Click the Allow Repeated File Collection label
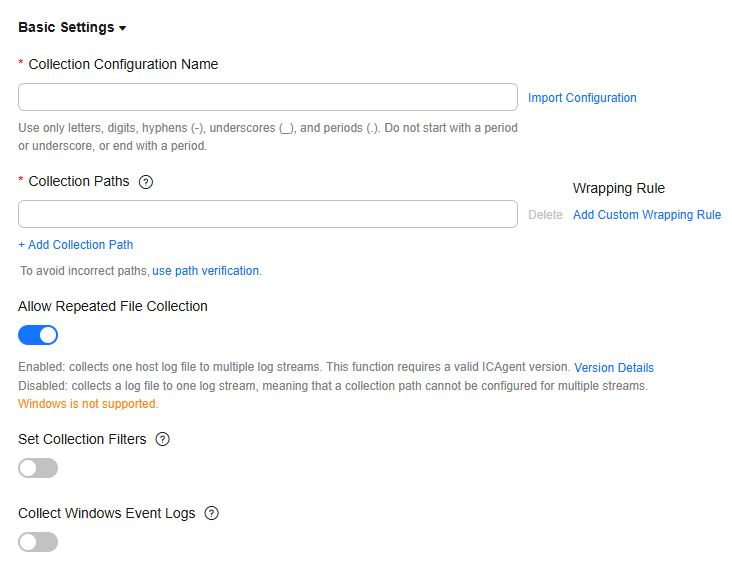 pyautogui.click(x=113, y=306)
